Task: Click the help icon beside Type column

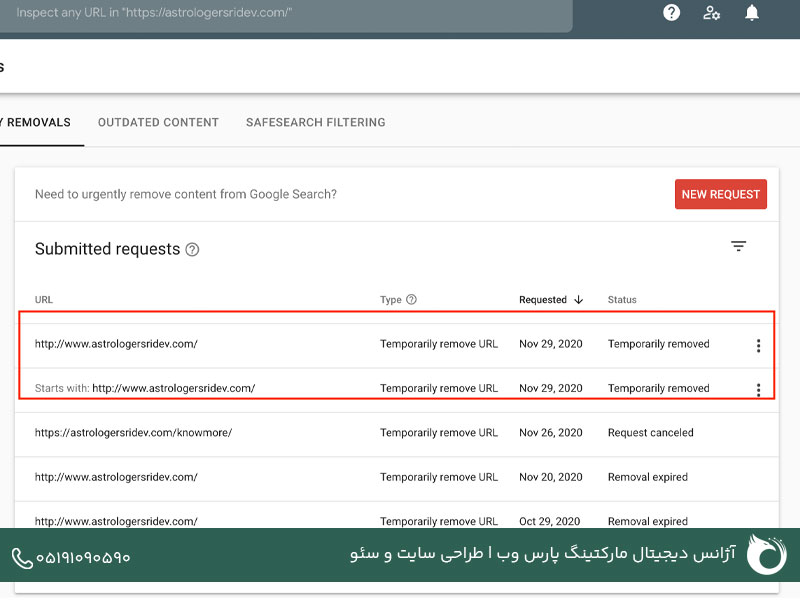Action: pos(411,299)
